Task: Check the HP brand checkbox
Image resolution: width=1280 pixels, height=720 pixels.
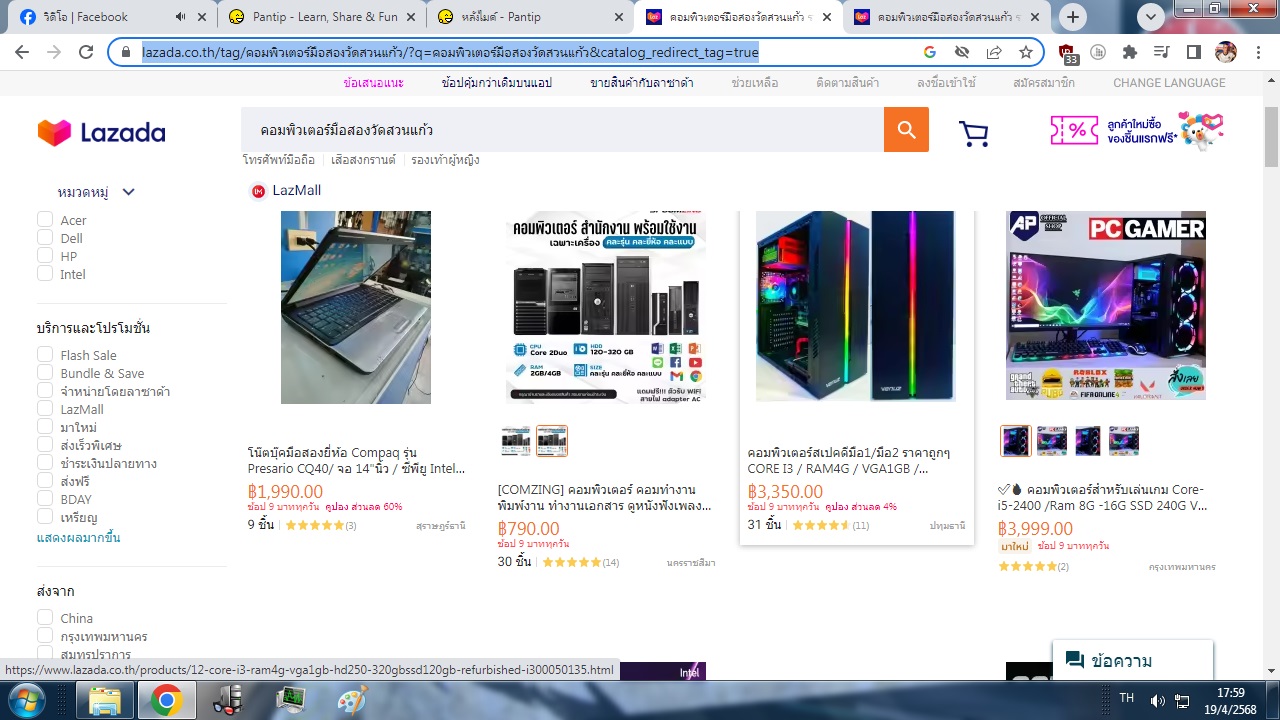Action: [x=45, y=256]
